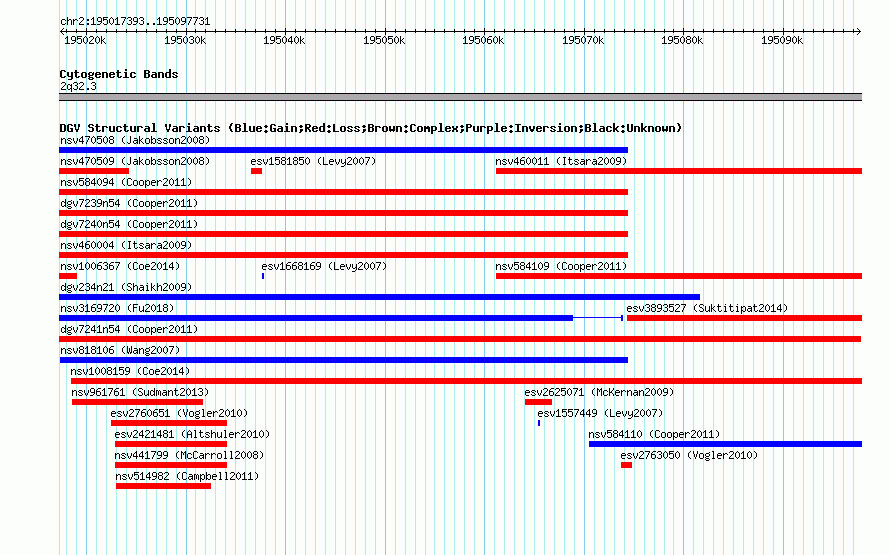The image size is (890, 555).
Task: Click nsv818106 (Wang2007) variant label
Action: click(120, 350)
